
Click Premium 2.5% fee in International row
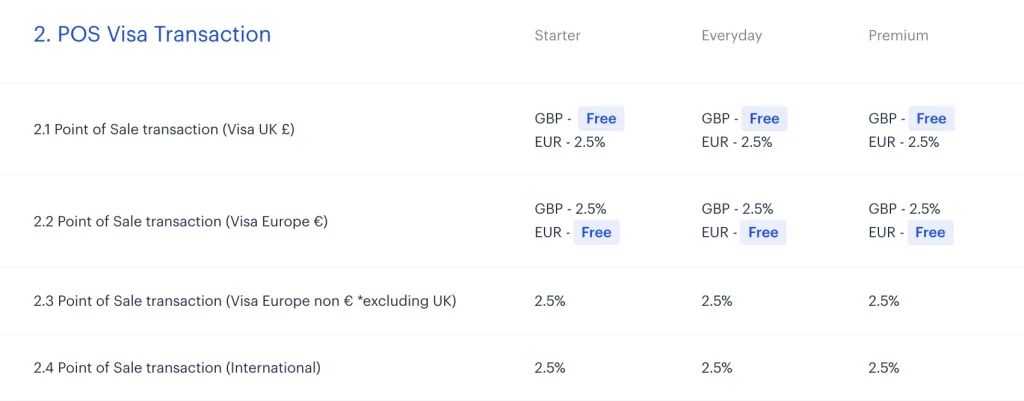(884, 367)
